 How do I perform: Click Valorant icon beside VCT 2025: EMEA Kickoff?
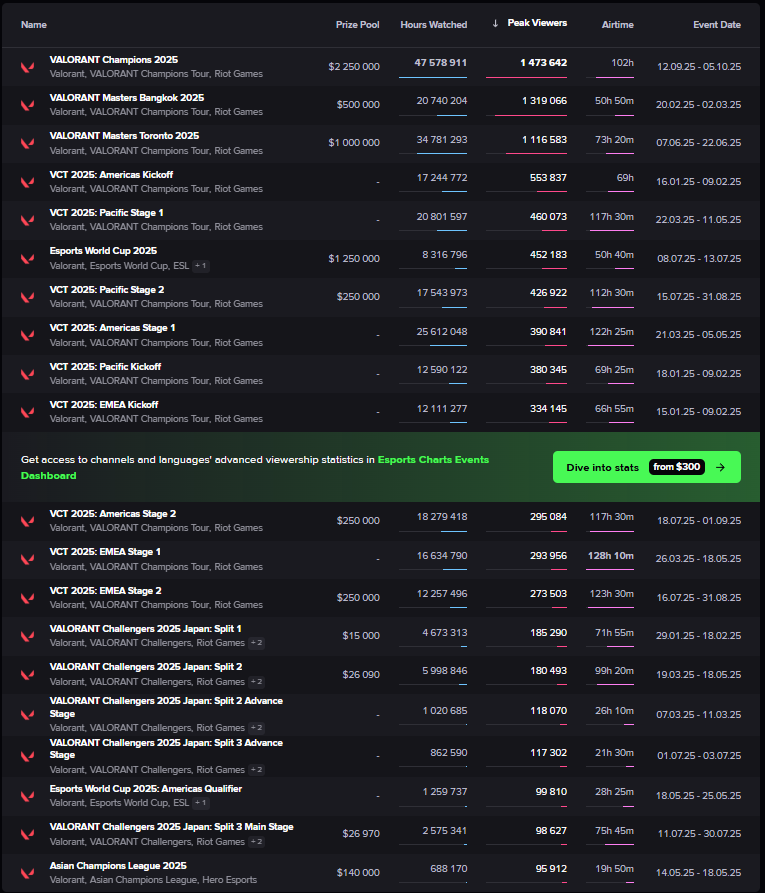click(x=27, y=412)
